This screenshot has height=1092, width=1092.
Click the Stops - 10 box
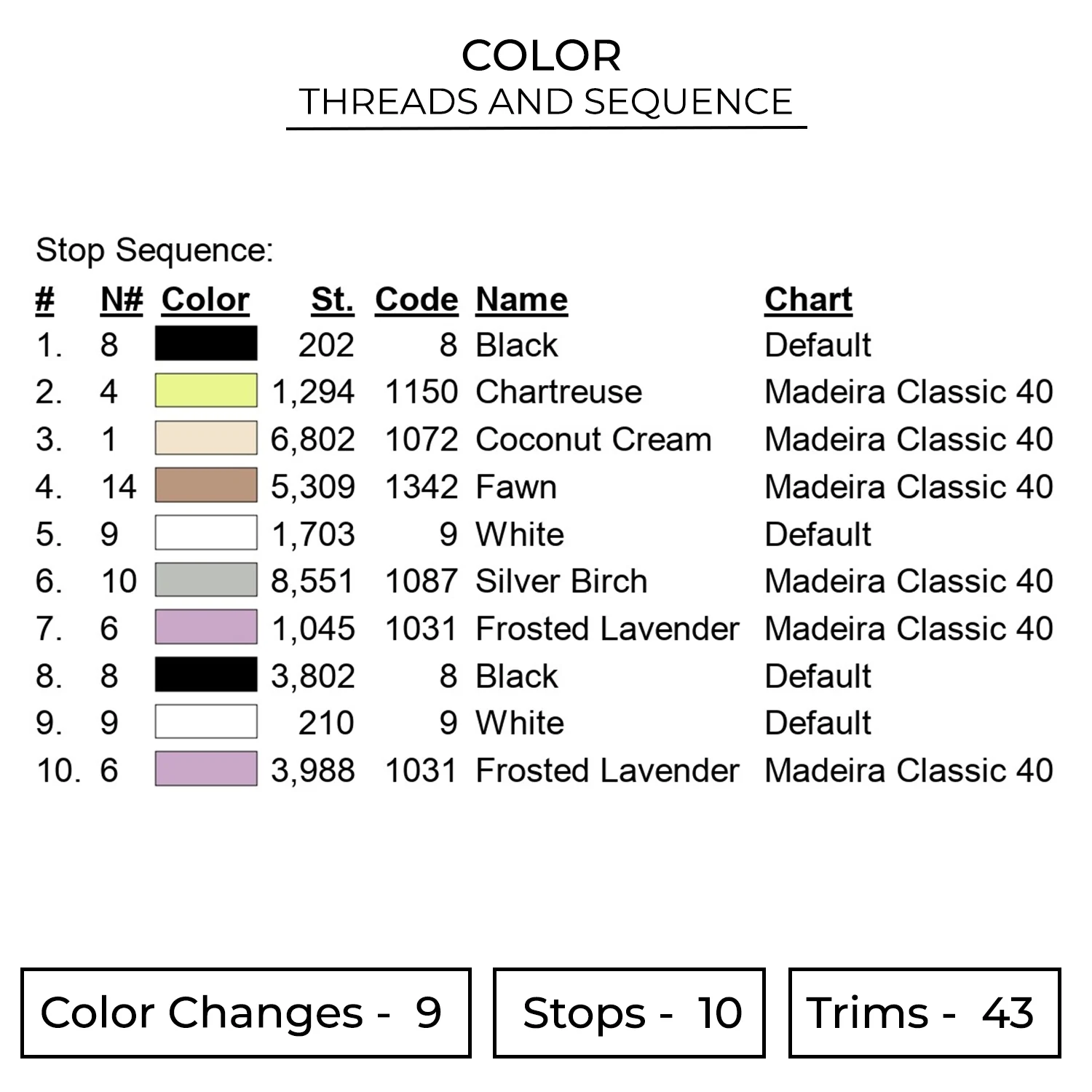click(629, 1013)
